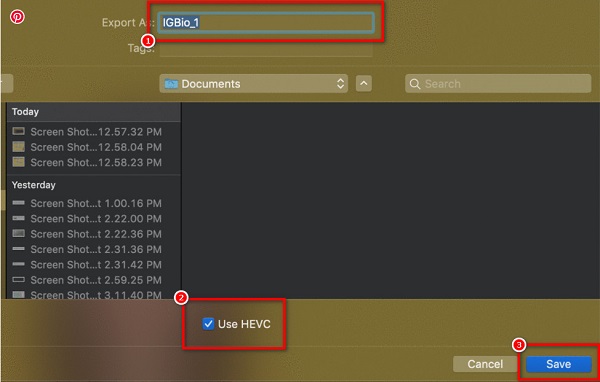Click the Yesterday group header
This screenshot has width=600, height=382.
tap(94, 185)
